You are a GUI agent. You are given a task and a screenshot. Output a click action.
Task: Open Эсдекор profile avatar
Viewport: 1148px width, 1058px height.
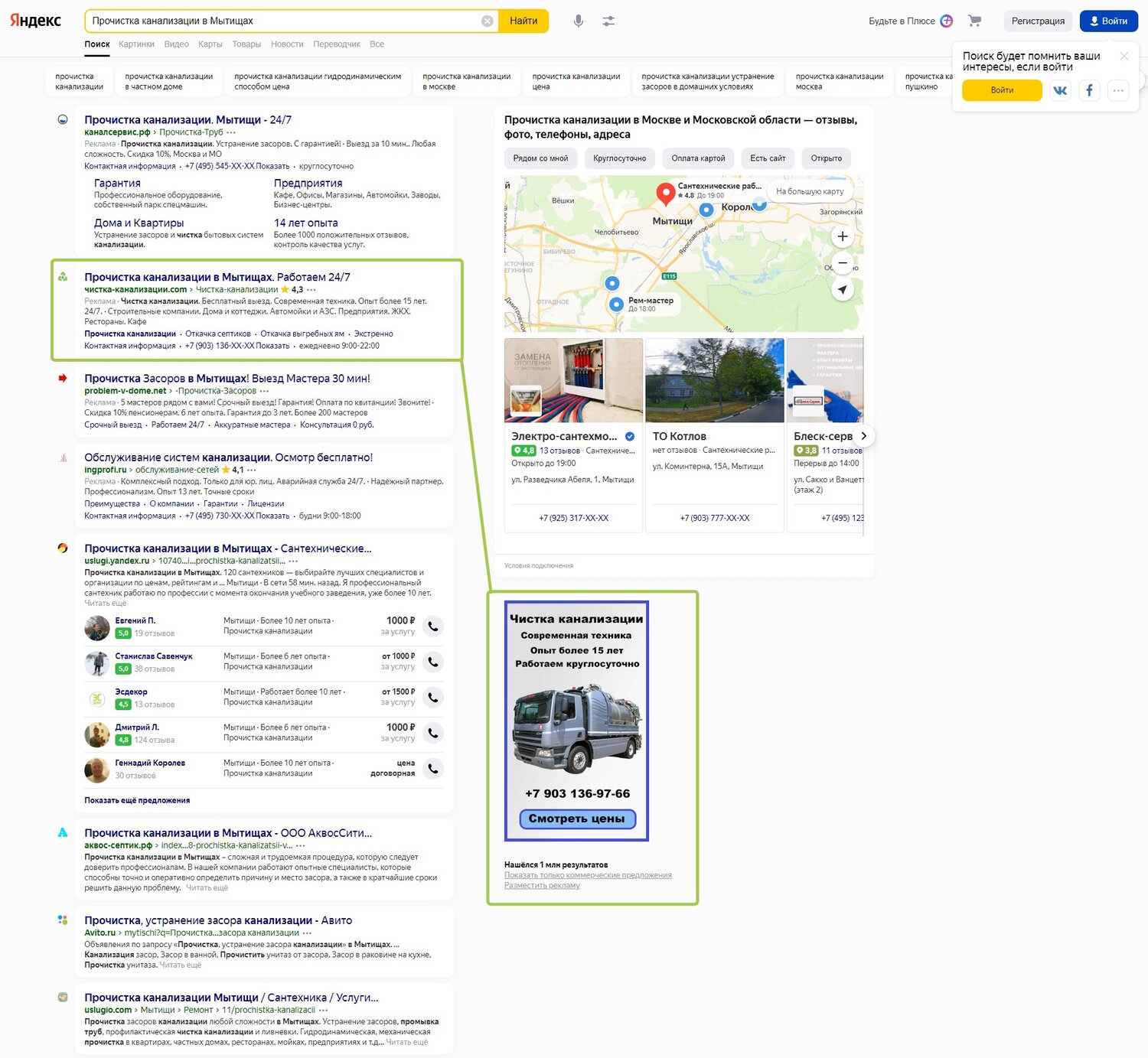click(x=97, y=698)
